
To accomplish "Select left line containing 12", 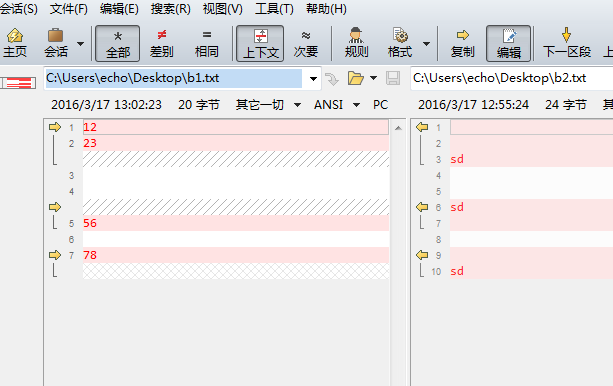I will [x=236, y=127].
